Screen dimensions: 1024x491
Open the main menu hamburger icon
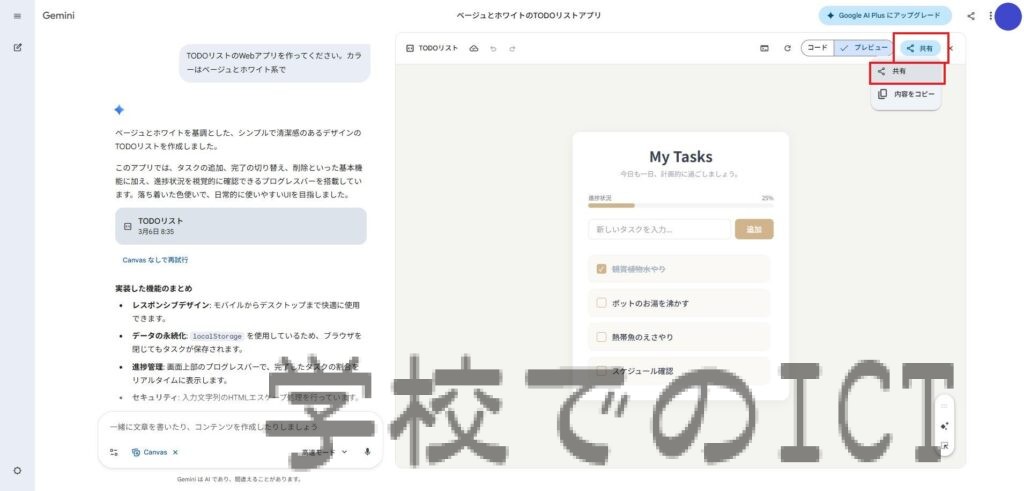[x=17, y=16]
